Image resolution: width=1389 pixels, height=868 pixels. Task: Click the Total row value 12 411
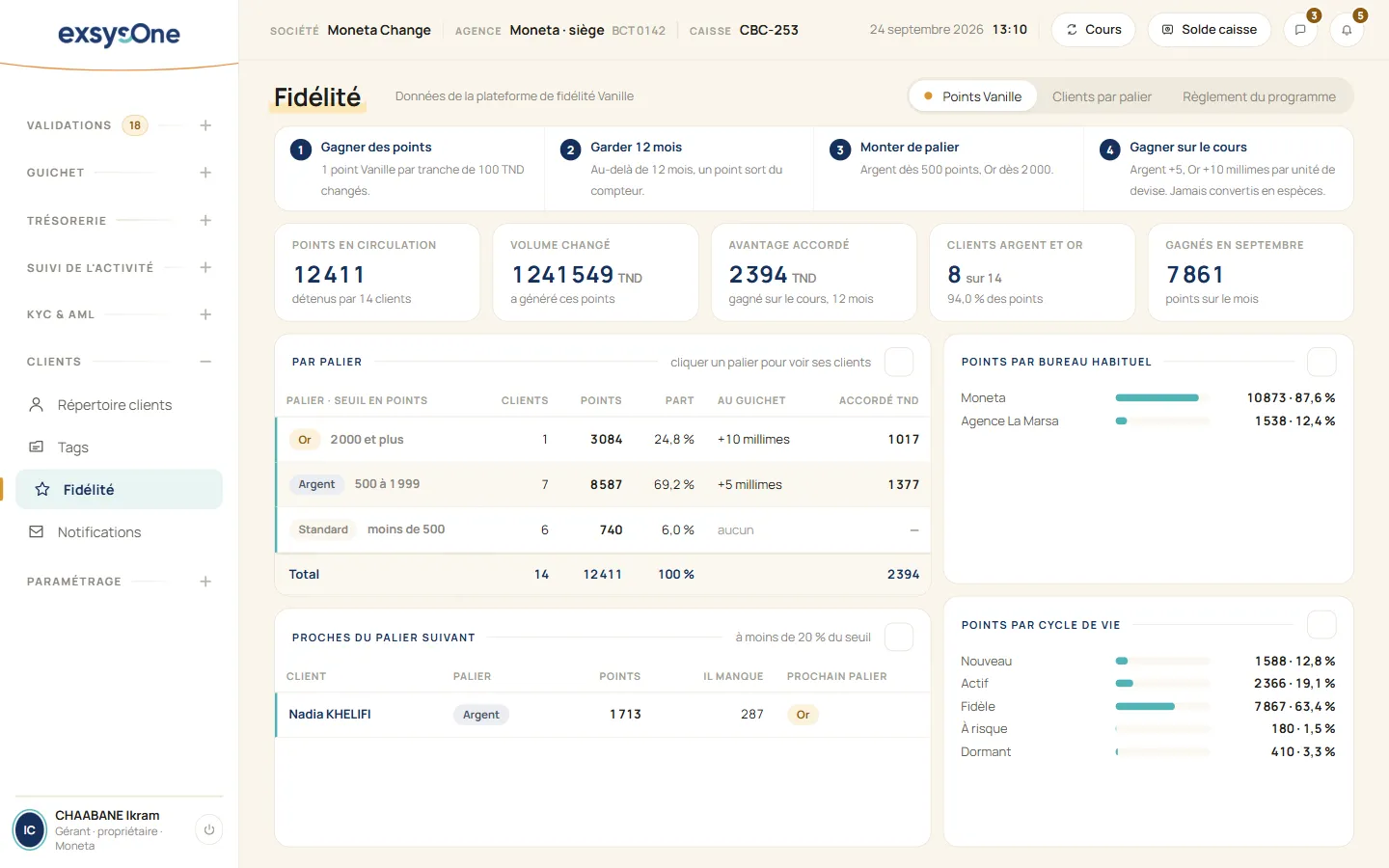pos(603,574)
